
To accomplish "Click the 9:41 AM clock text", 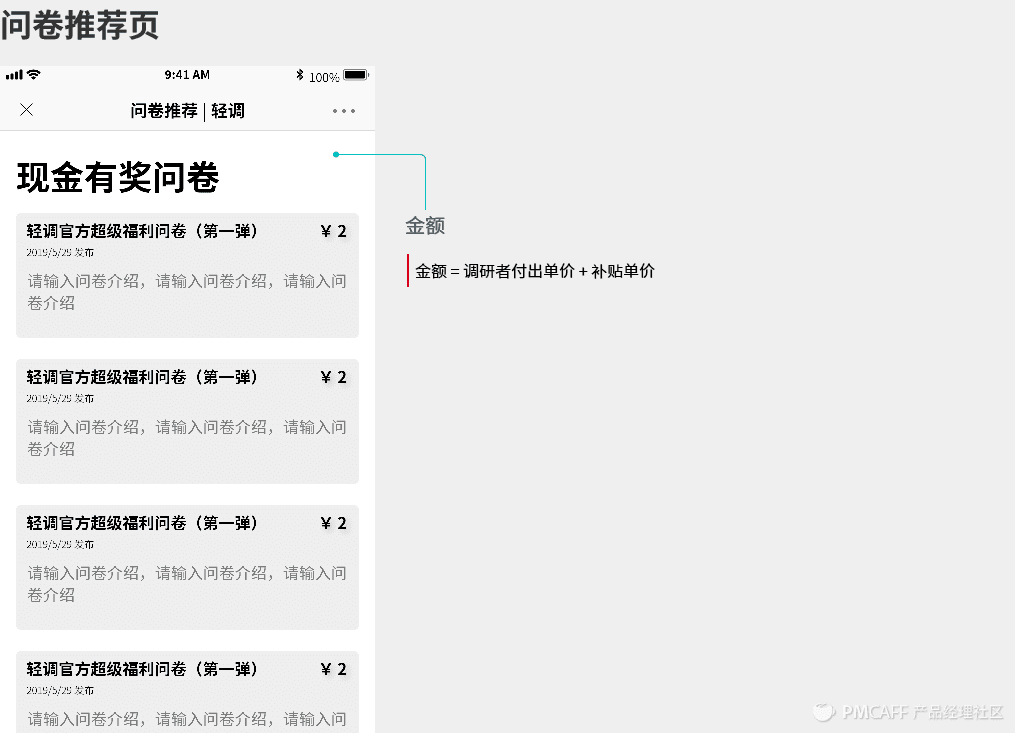I will click(187, 75).
